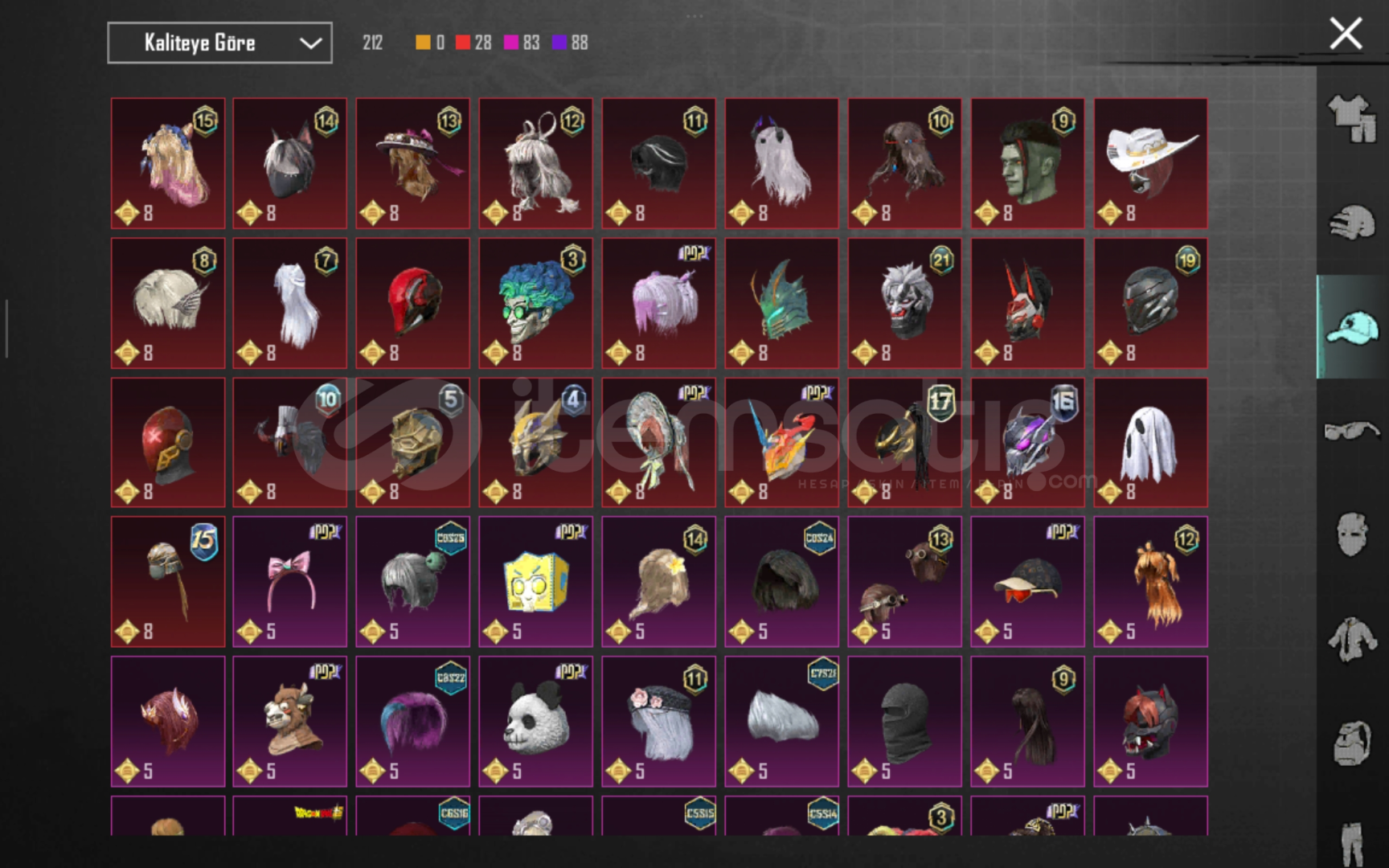1389x868 pixels.
Task: Select the helmet category icon
Action: [x=1352, y=222]
